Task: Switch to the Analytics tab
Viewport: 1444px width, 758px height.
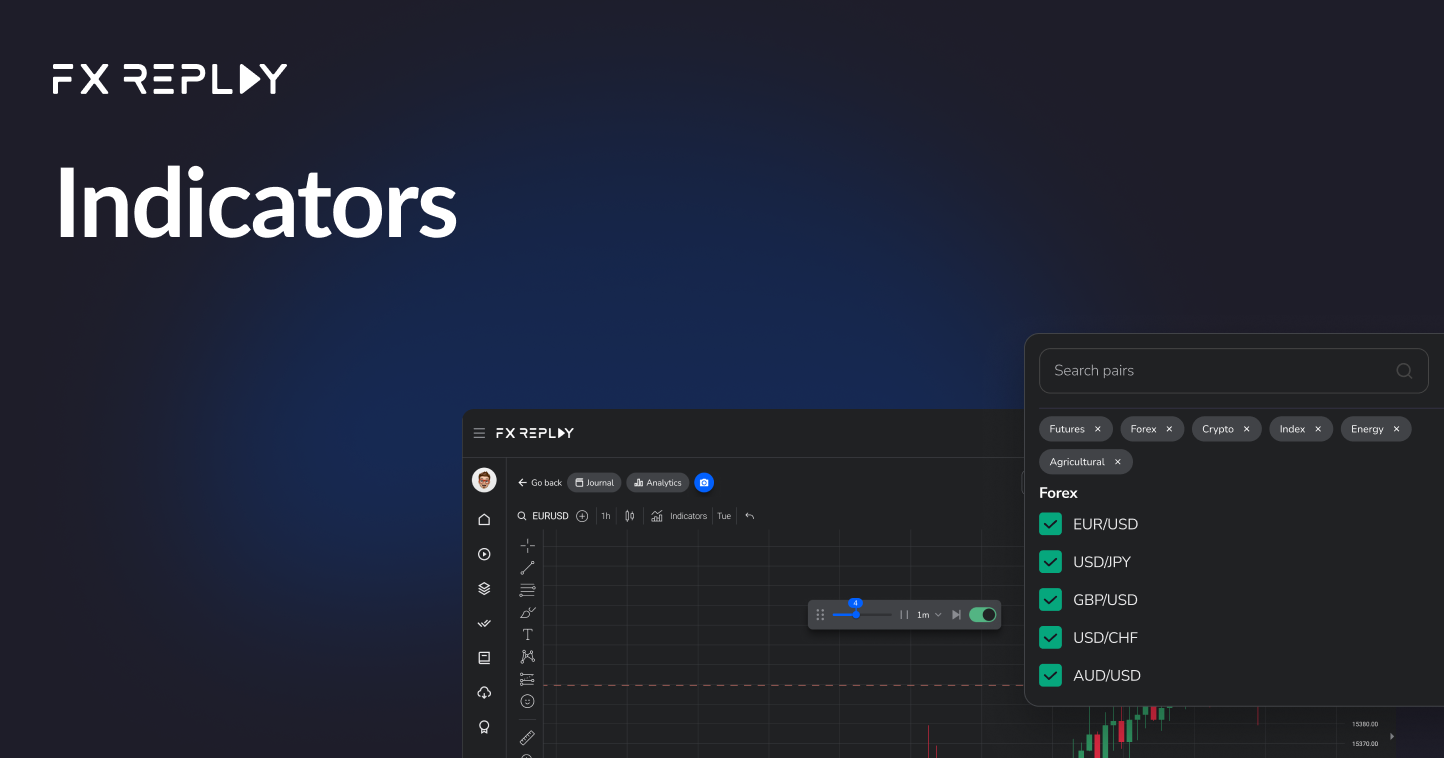Action: tap(657, 482)
